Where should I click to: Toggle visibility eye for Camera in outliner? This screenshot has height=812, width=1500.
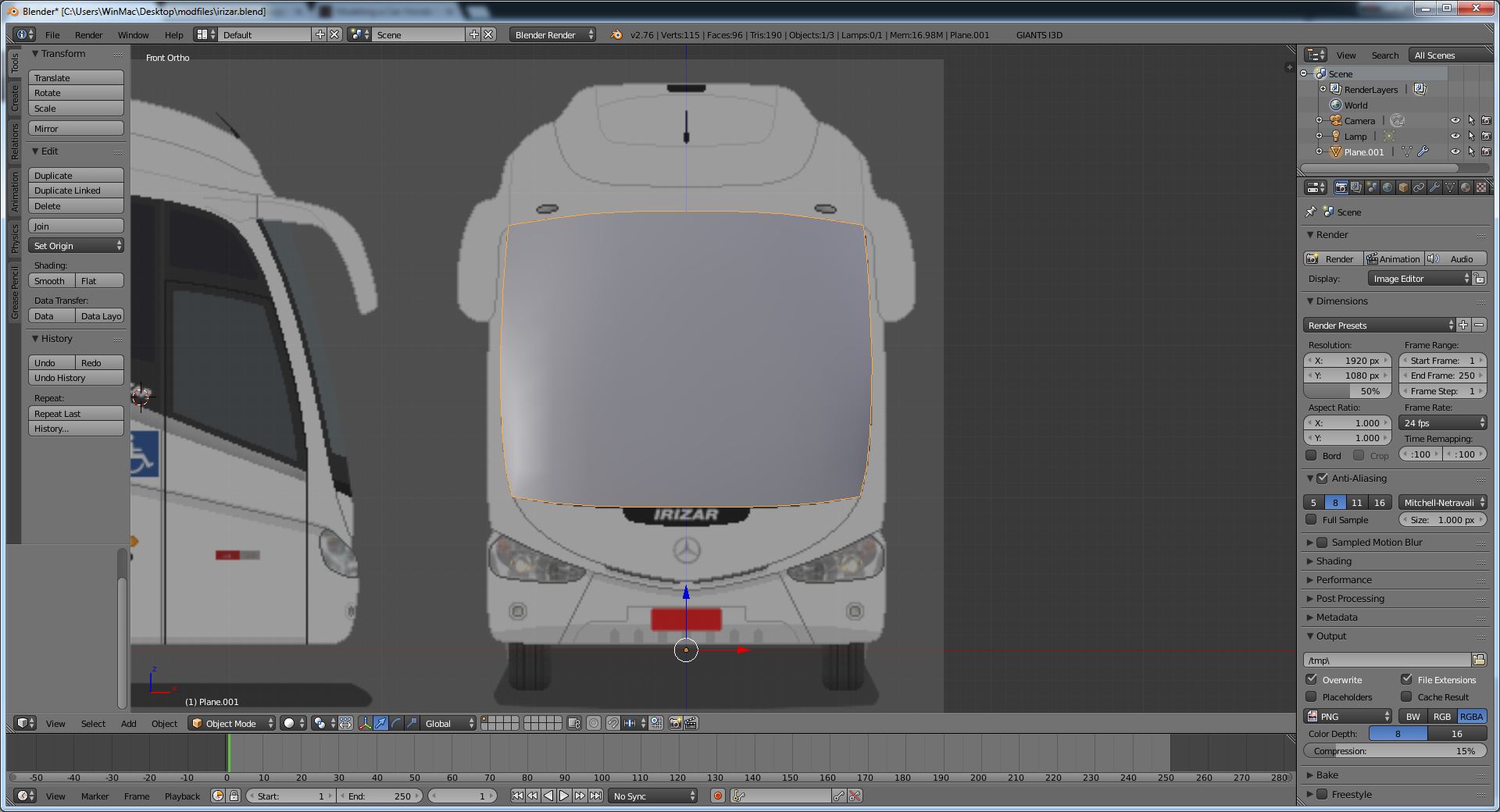click(1455, 120)
